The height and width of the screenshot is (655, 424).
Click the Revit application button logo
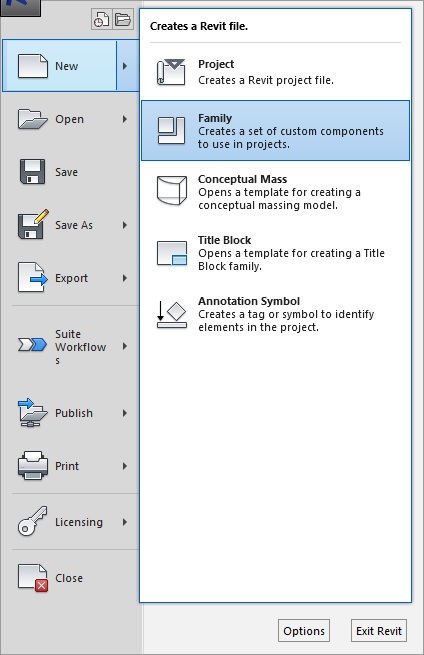20,7
